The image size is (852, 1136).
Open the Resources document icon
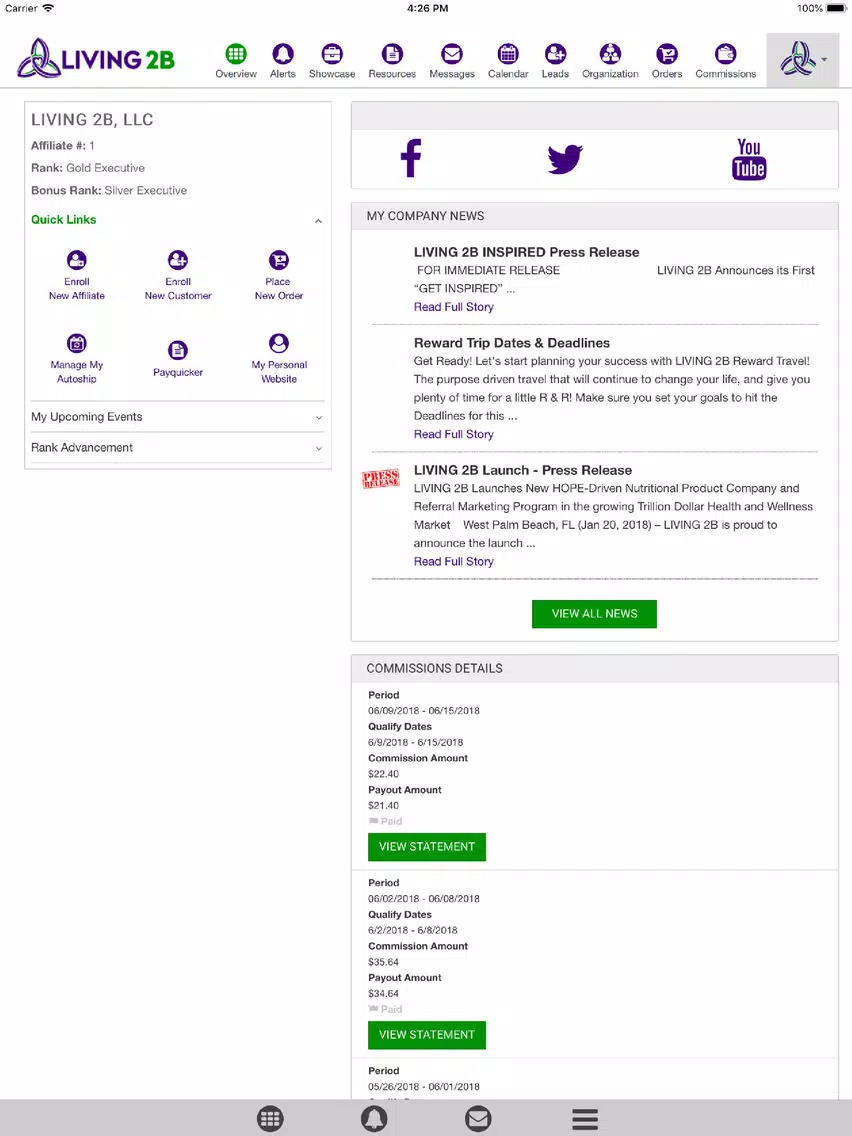pyautogui.click(x=392, y=61)
